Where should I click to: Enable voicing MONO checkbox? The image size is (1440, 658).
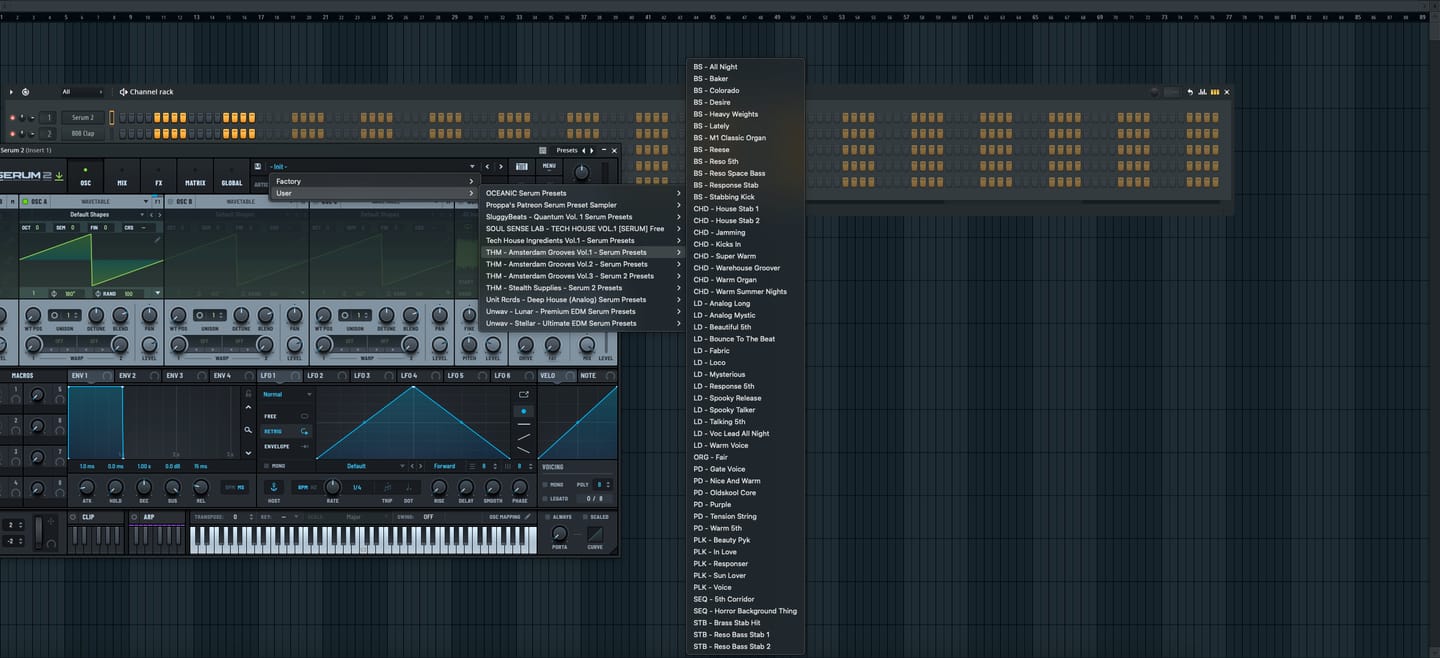pos(545,484)
